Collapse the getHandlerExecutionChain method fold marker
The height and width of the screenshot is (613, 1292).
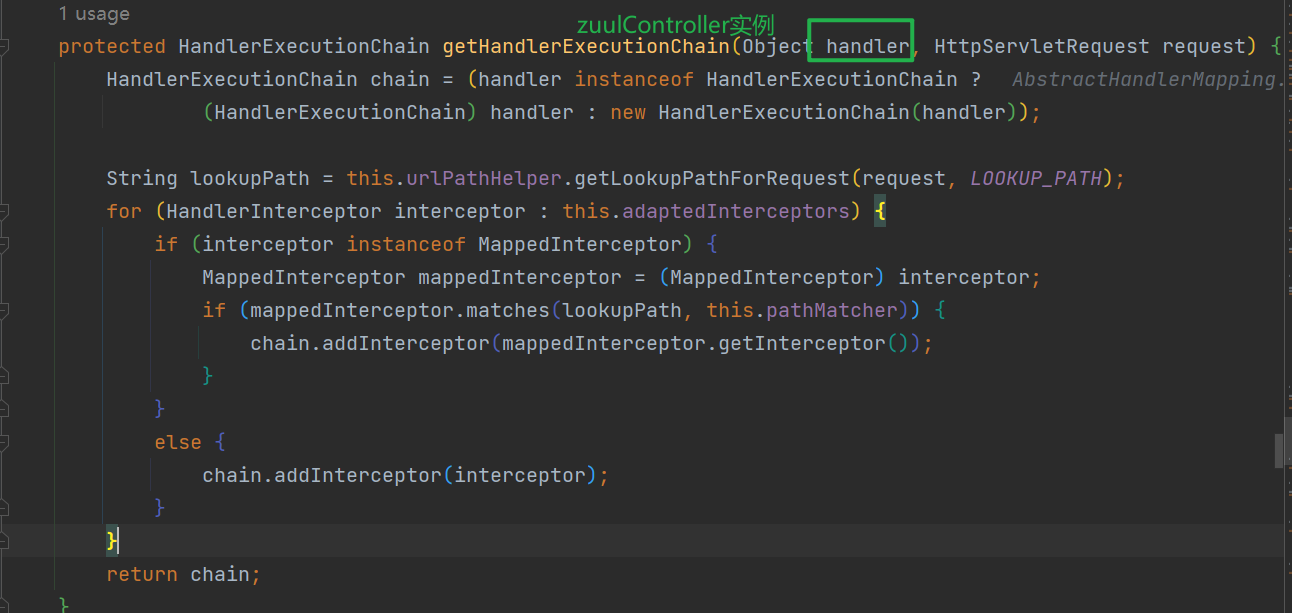4,46
